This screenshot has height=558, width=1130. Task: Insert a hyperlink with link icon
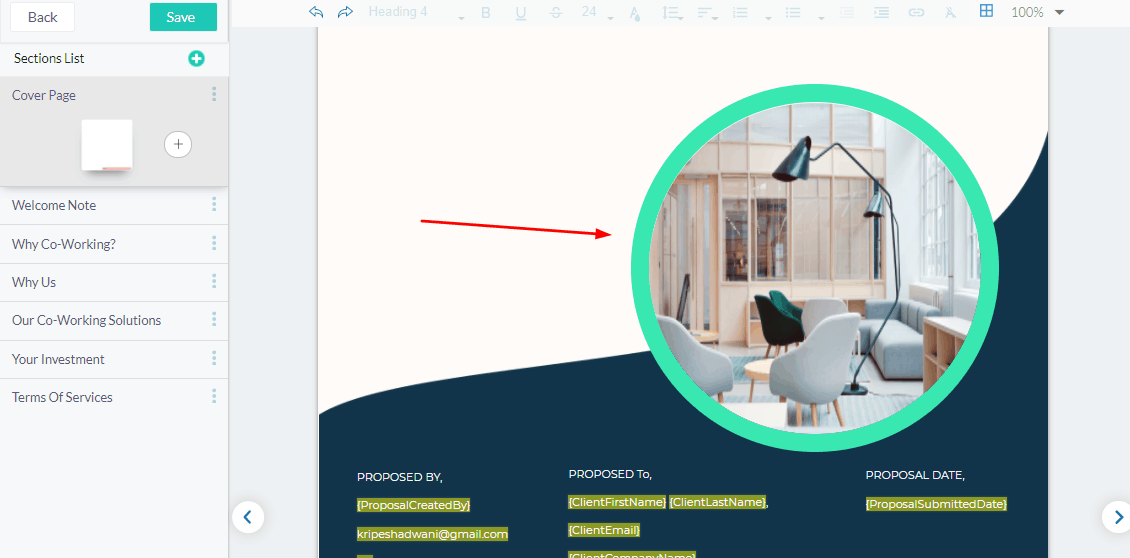click(x=916, y=12)
